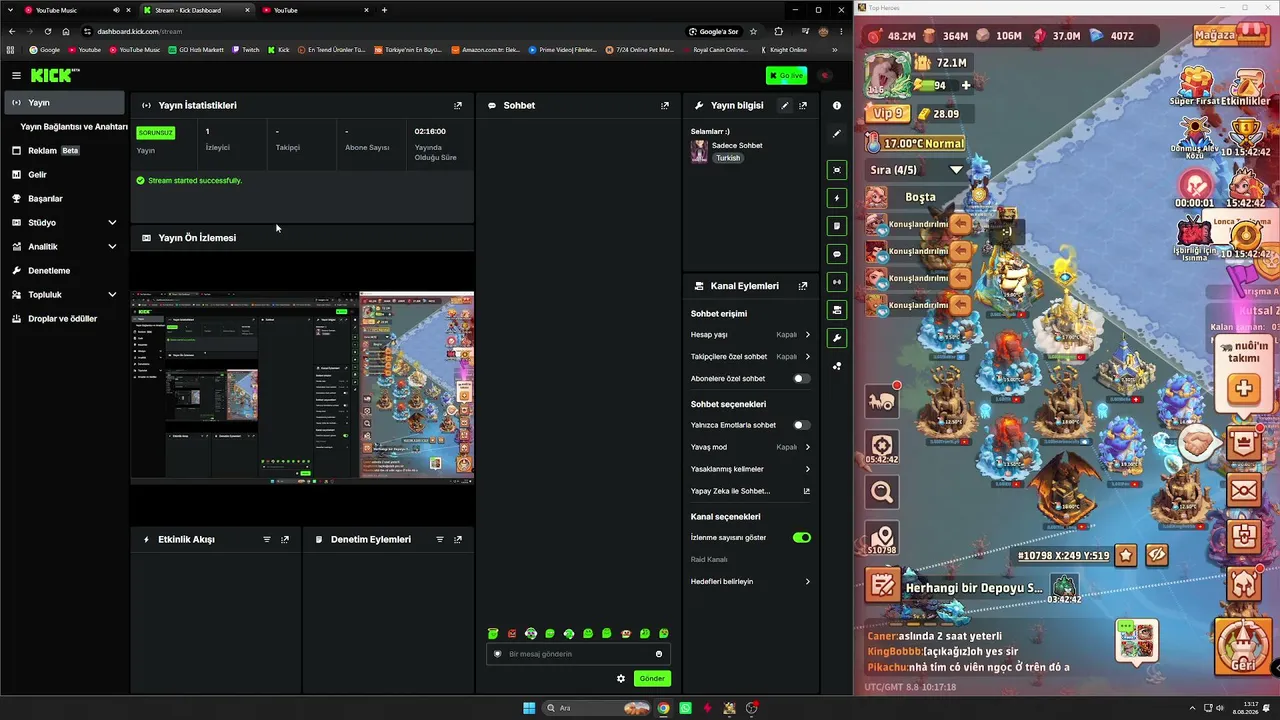Open Takipçilere özel sohbet setting
This screenshot has width=1280, height=720.
[750, 357]
